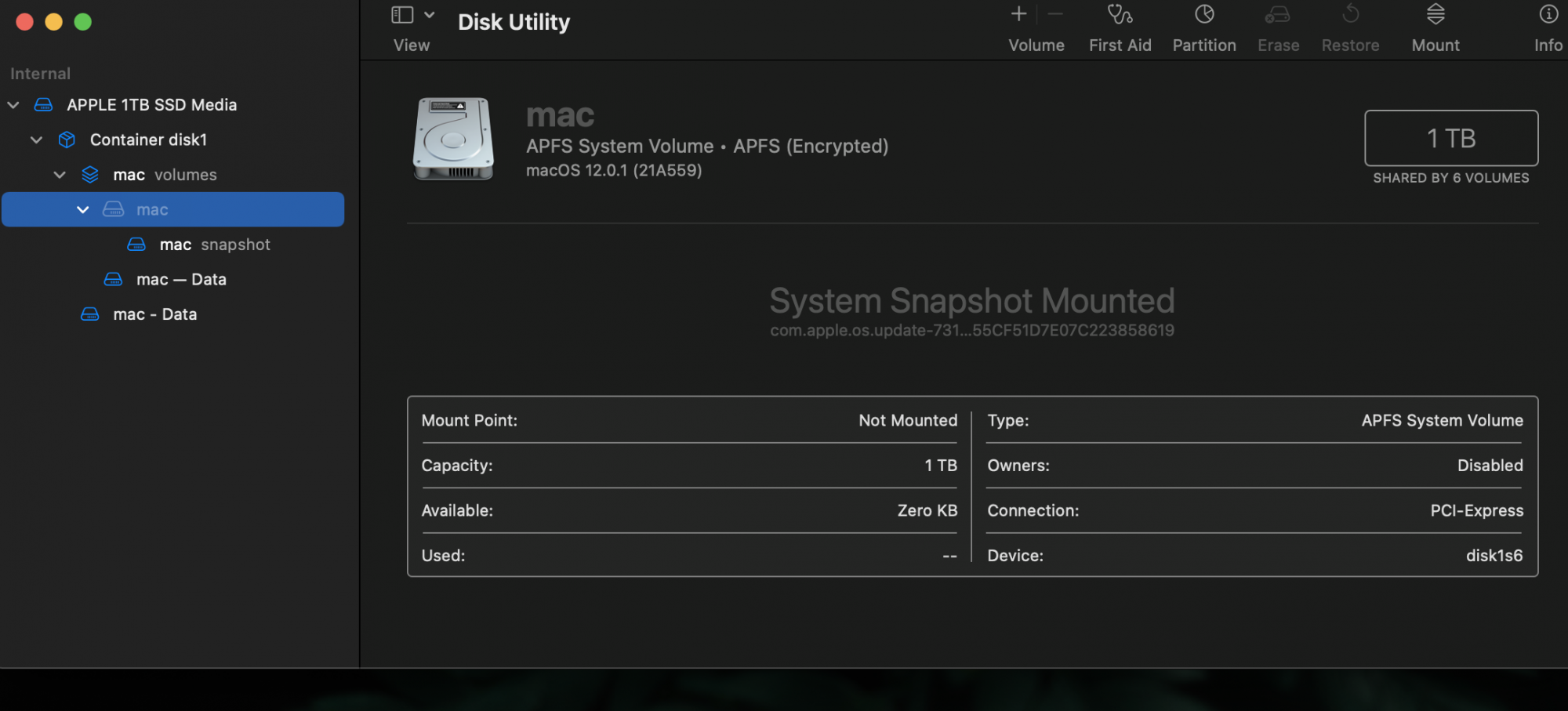Click the snapshot name com.apple.os.update text
This screenshot has height=711, width=1568.
tap(972, 331)
